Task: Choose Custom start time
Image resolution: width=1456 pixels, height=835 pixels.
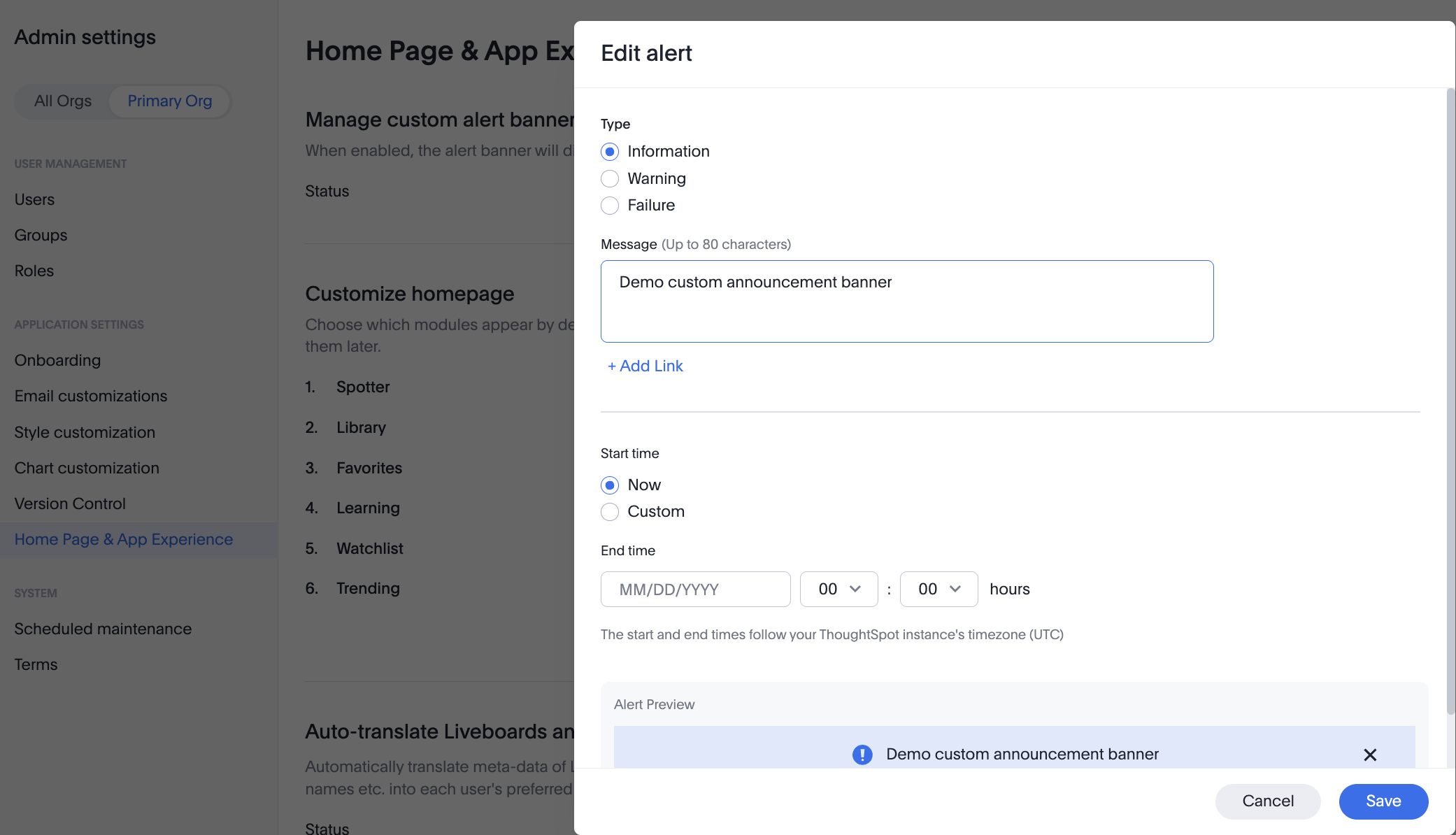Action: [609, 511]
